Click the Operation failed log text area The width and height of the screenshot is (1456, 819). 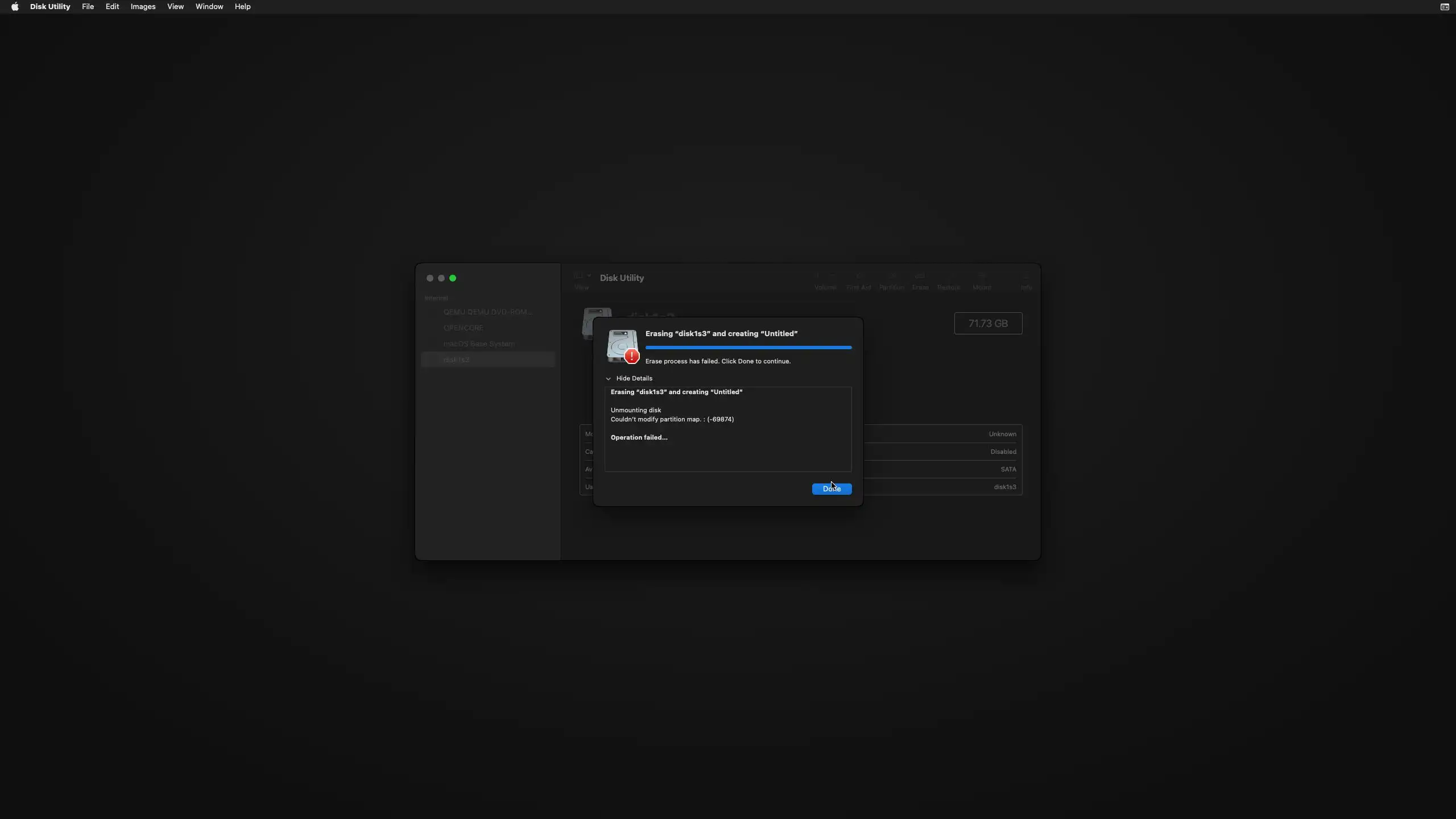(x=727, y=438)
